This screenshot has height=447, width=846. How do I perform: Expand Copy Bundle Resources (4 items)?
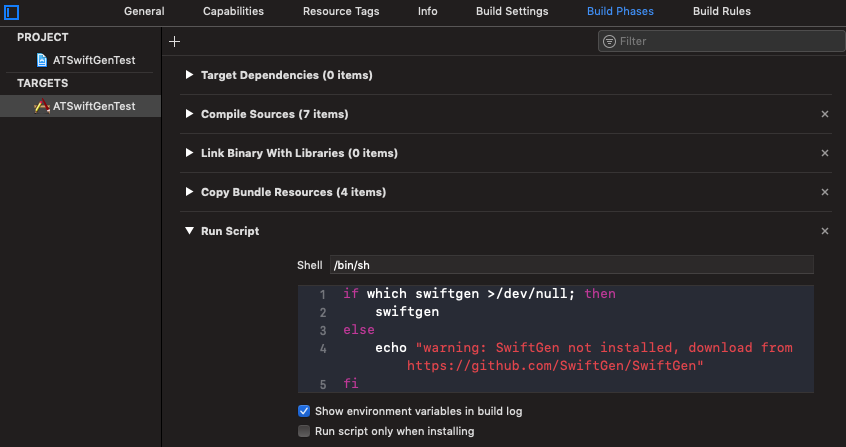[x=190, y=192]
